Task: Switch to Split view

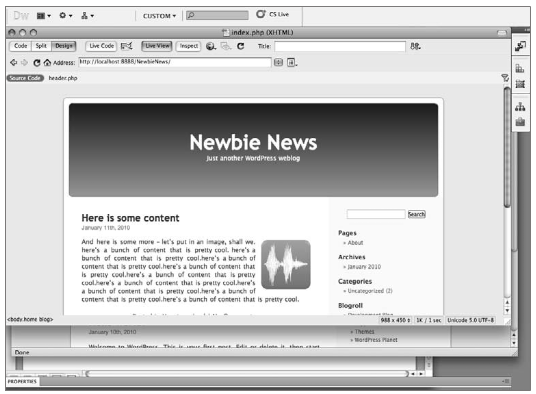Action: (x=41, y=46)
